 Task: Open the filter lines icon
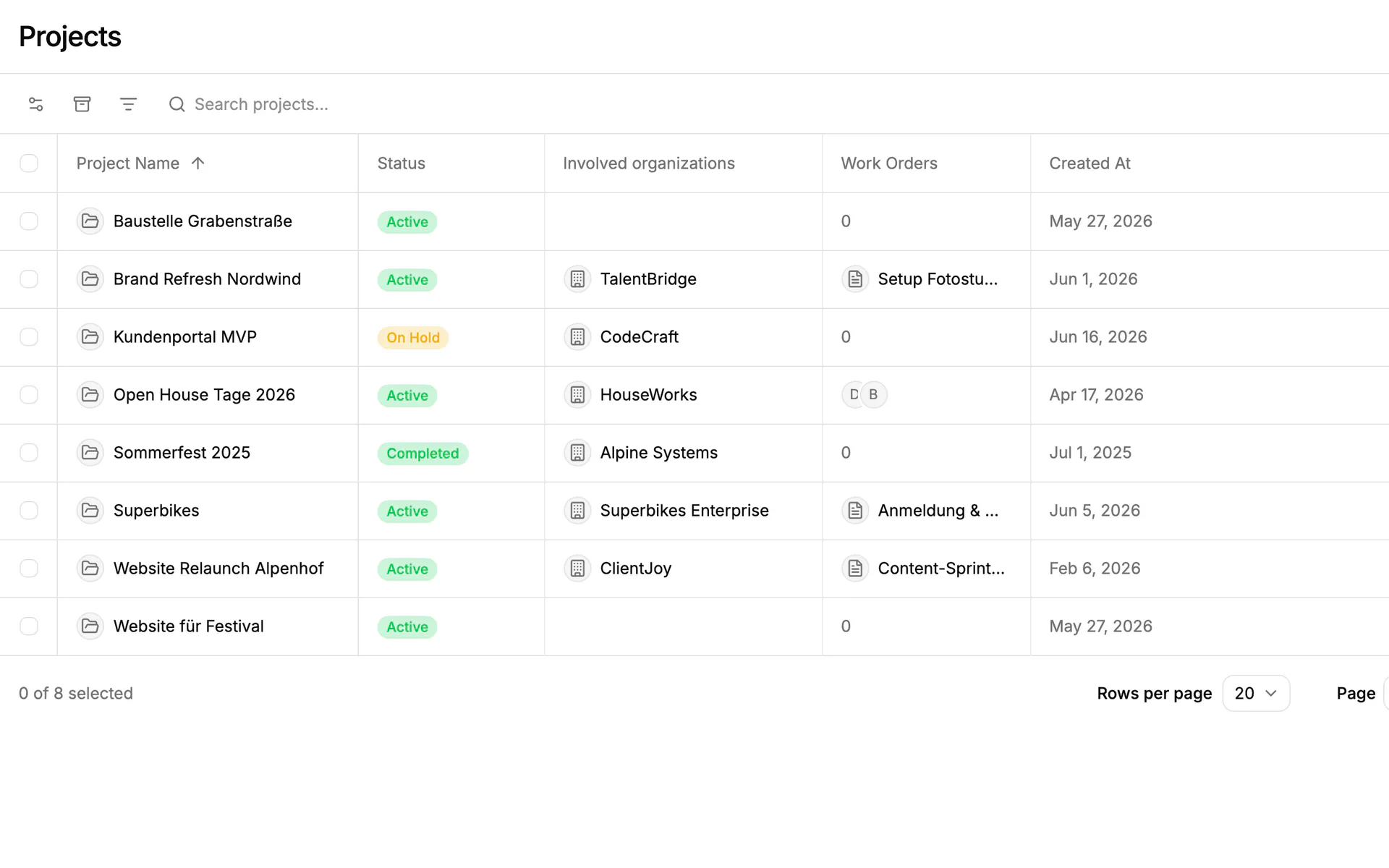(128, 104)
